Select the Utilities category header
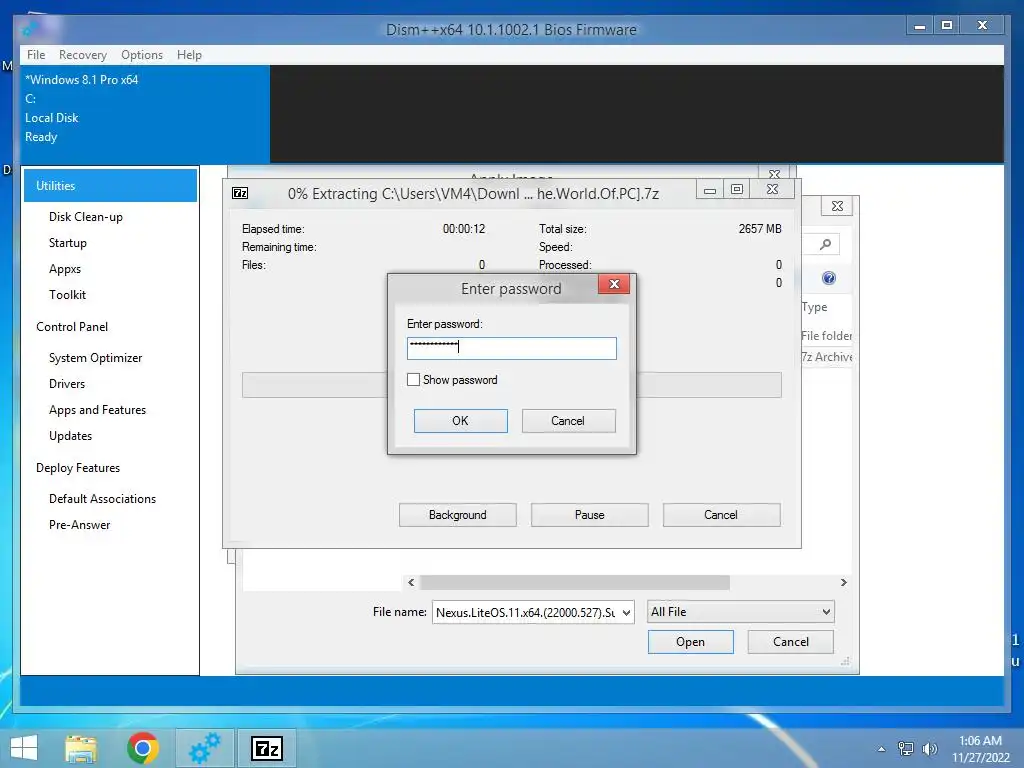This screenshot has height=768, width=1024. (110, 185)
